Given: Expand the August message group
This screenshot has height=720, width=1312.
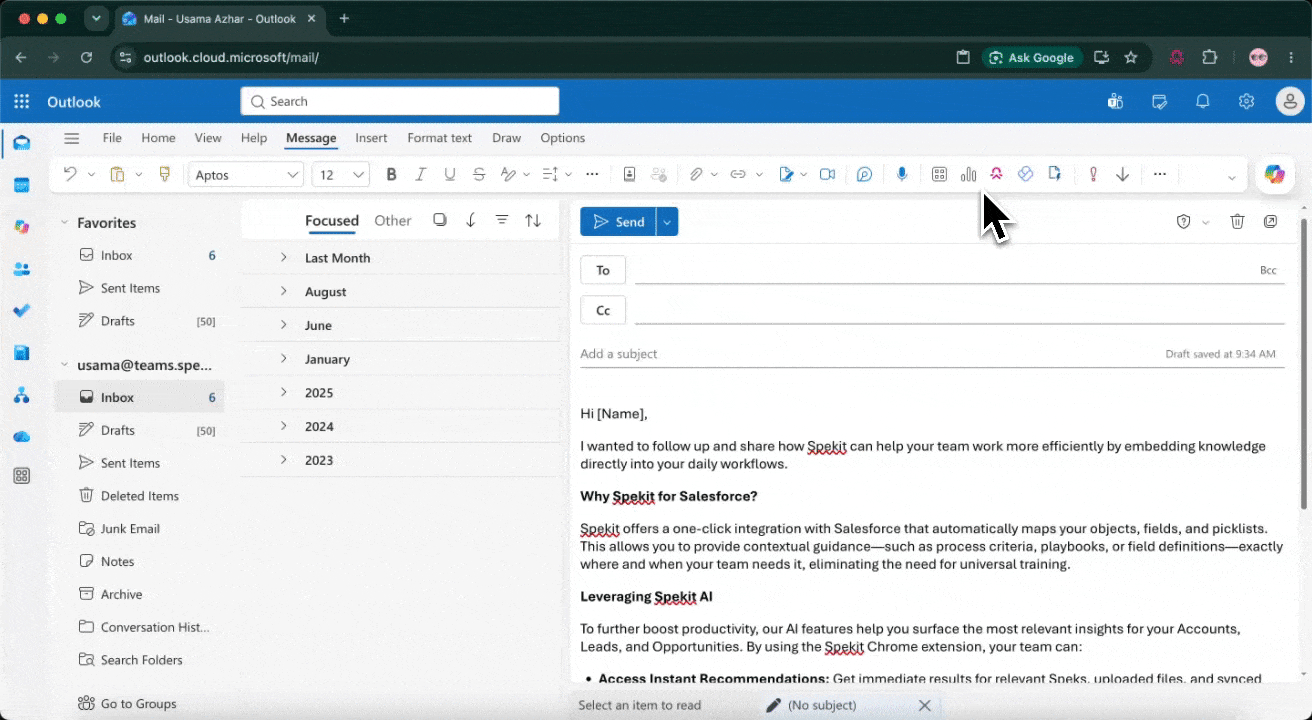Looking at the screenshot, I should point(283,291).
